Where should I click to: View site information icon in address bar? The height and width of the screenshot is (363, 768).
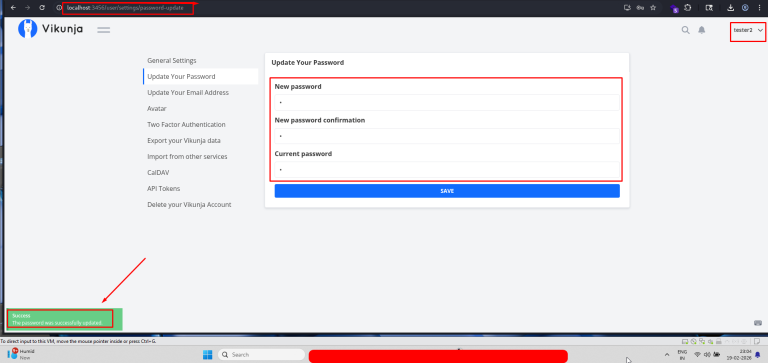(59, 8)
